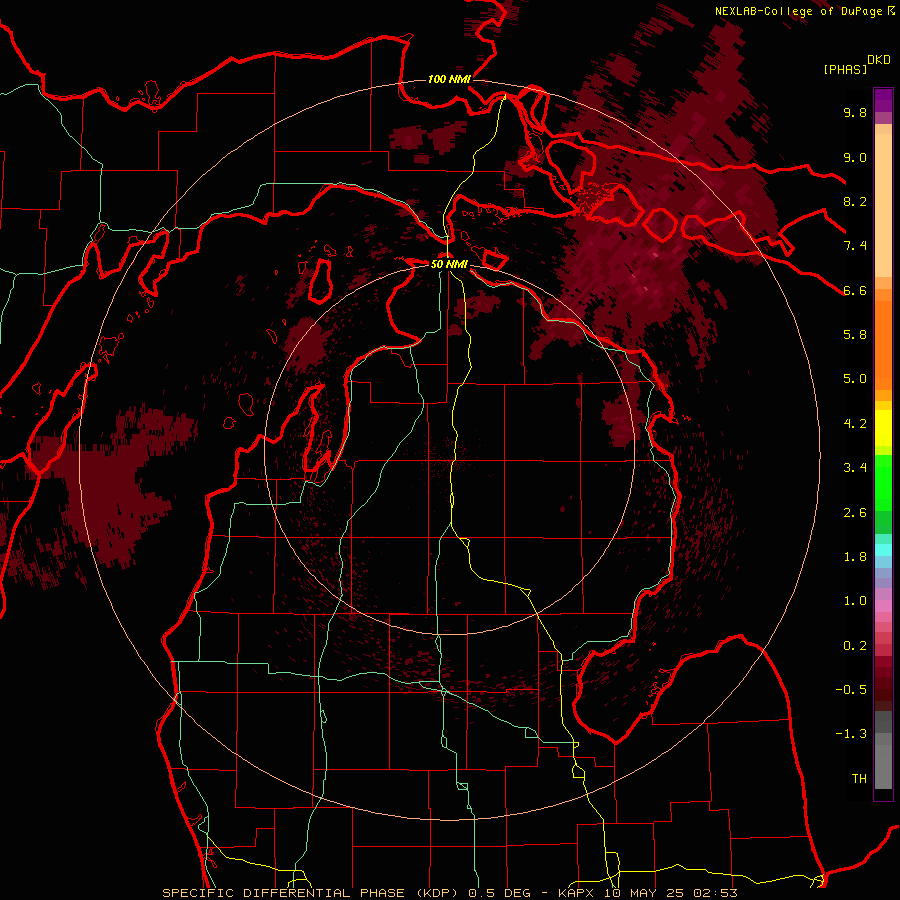The width and height of the screenshot is (900, 900).
Task: Click the 0.2 value on color scale
Action: click(x=855, y=646)
